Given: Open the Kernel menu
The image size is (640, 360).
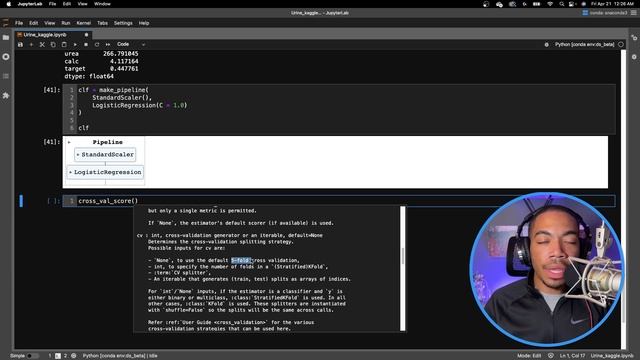Looking at the screenshot, I should coord(84,23).
